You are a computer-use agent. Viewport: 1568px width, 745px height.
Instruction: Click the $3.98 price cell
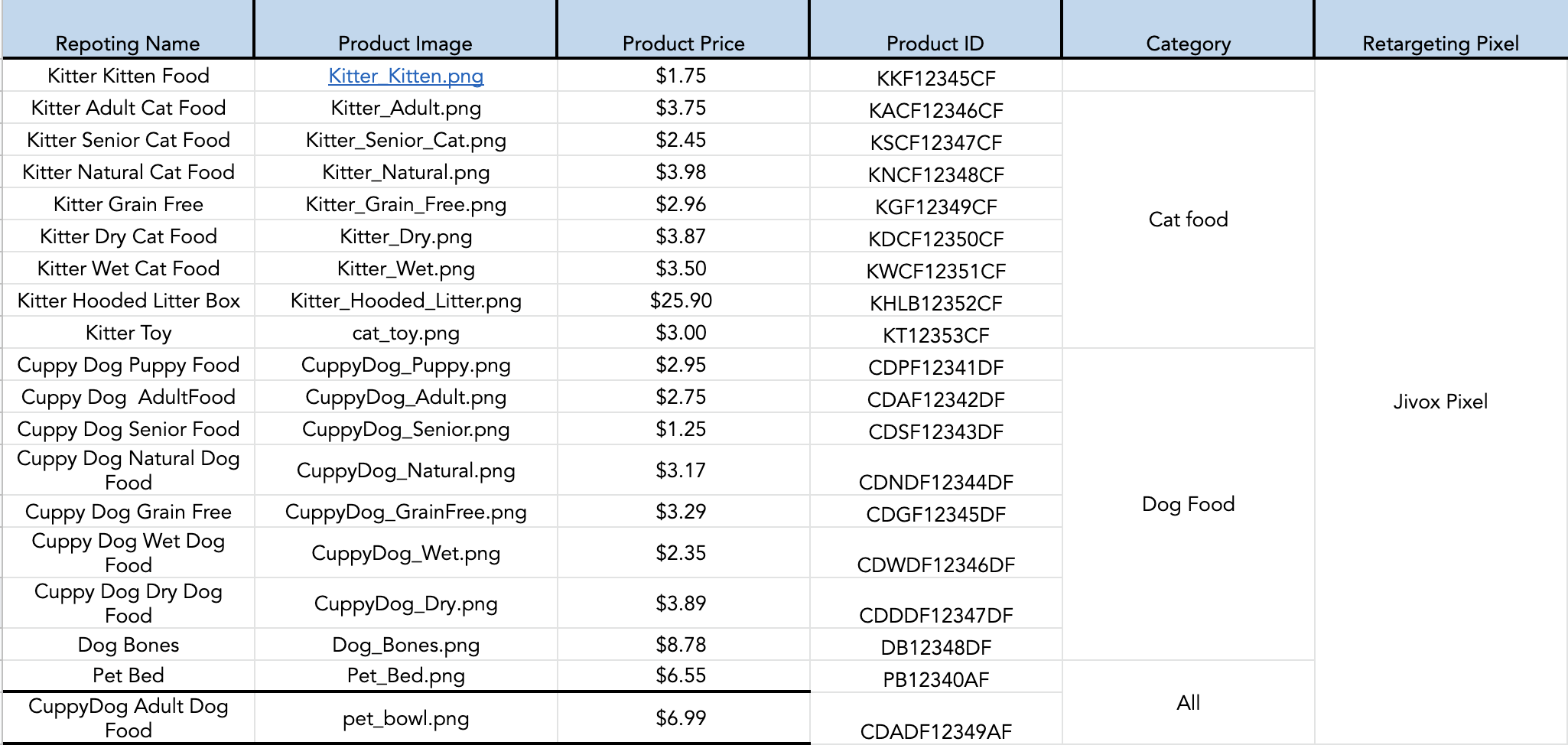683,172
